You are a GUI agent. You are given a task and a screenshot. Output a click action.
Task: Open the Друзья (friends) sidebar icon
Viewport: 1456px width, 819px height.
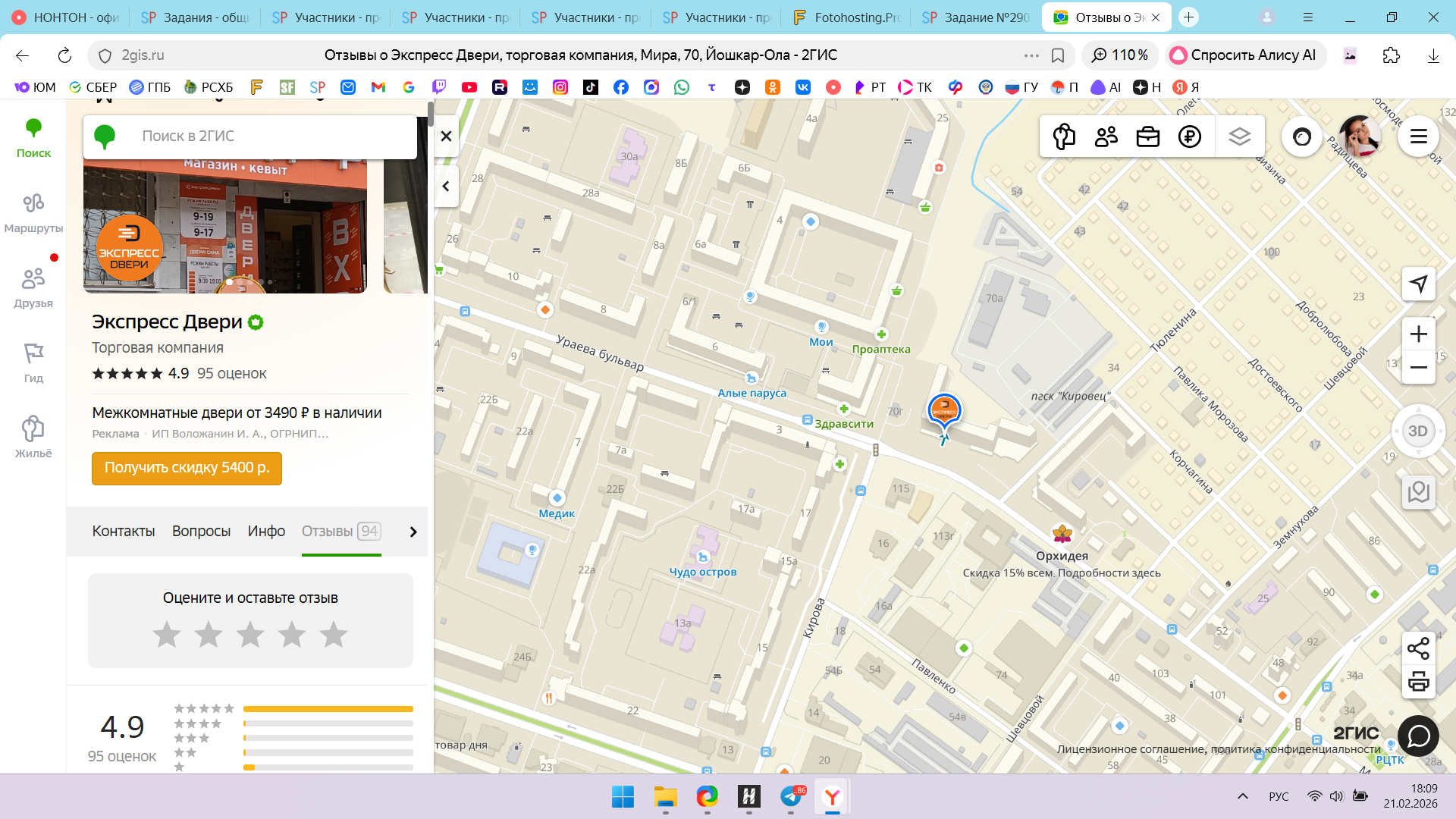(x=33, y=287)
